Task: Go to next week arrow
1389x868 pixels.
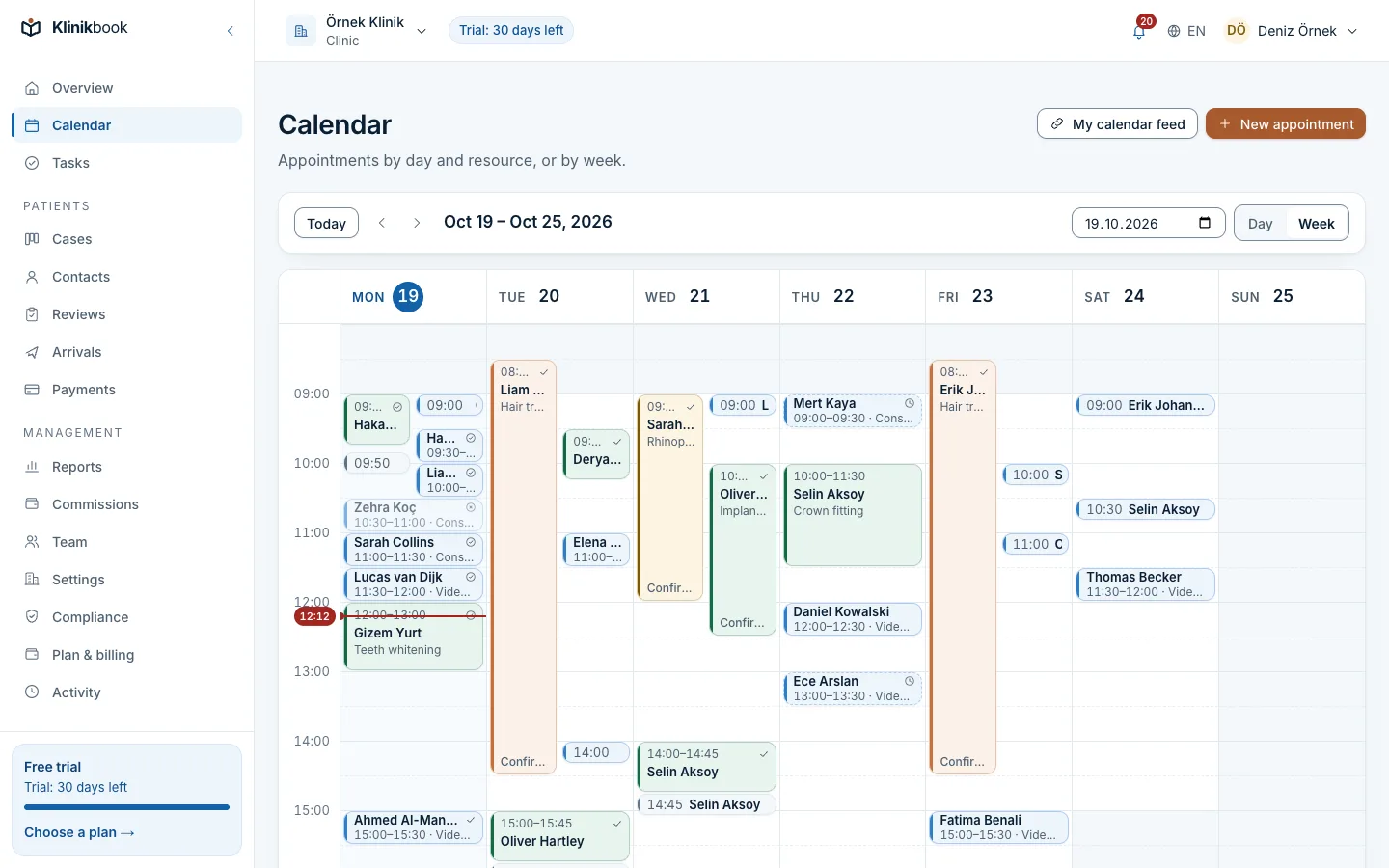Action: [417, 223]
